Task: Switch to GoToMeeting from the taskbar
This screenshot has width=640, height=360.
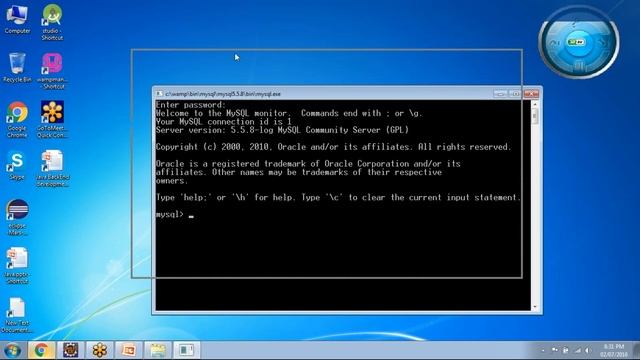Action: click(100, 350)
